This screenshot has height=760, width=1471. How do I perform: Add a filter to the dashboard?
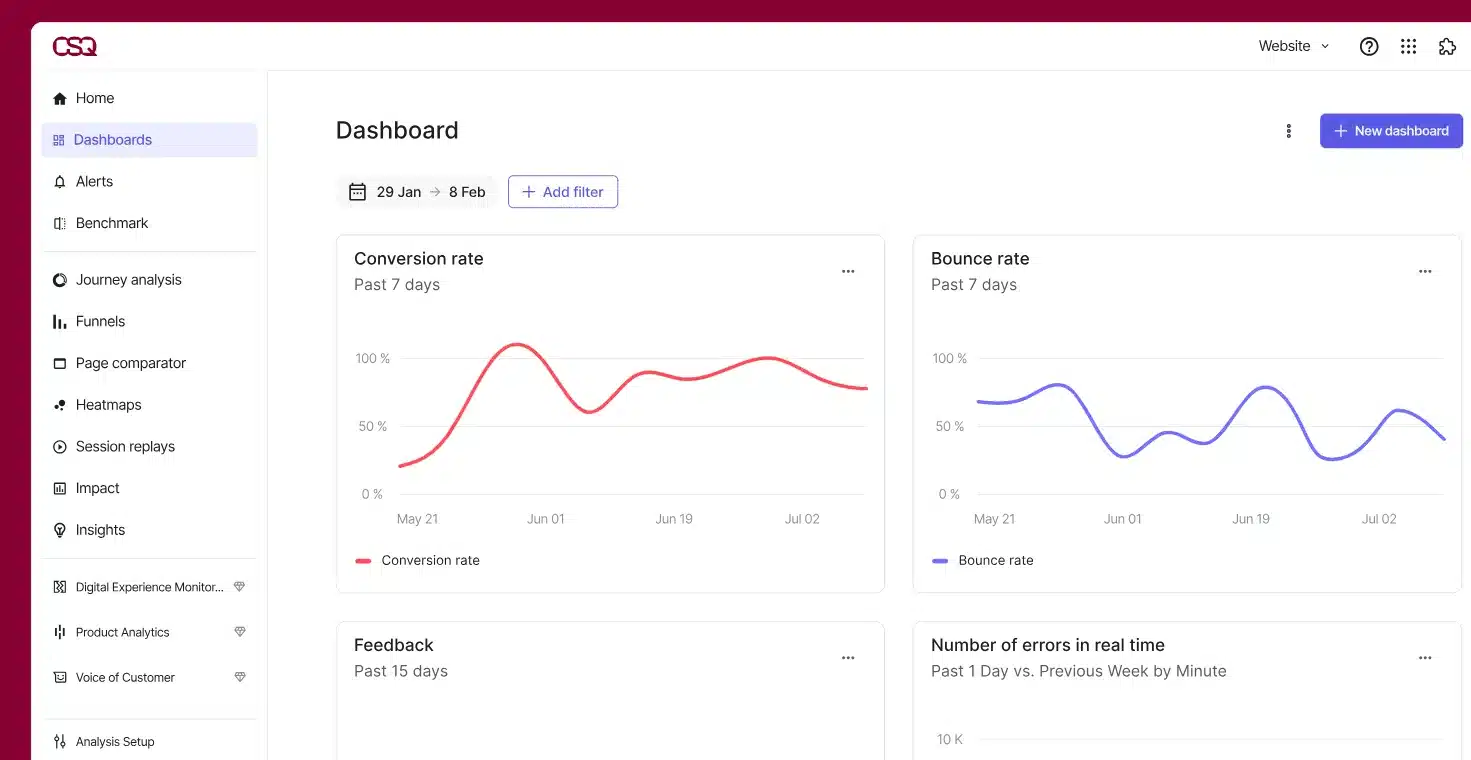click(563, 191)
